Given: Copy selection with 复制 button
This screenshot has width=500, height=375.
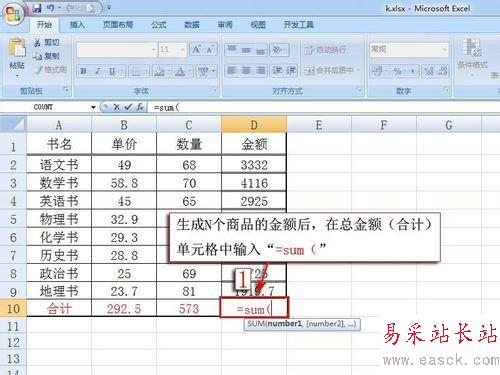Looking at the screenshot, I should pos(46,56).
